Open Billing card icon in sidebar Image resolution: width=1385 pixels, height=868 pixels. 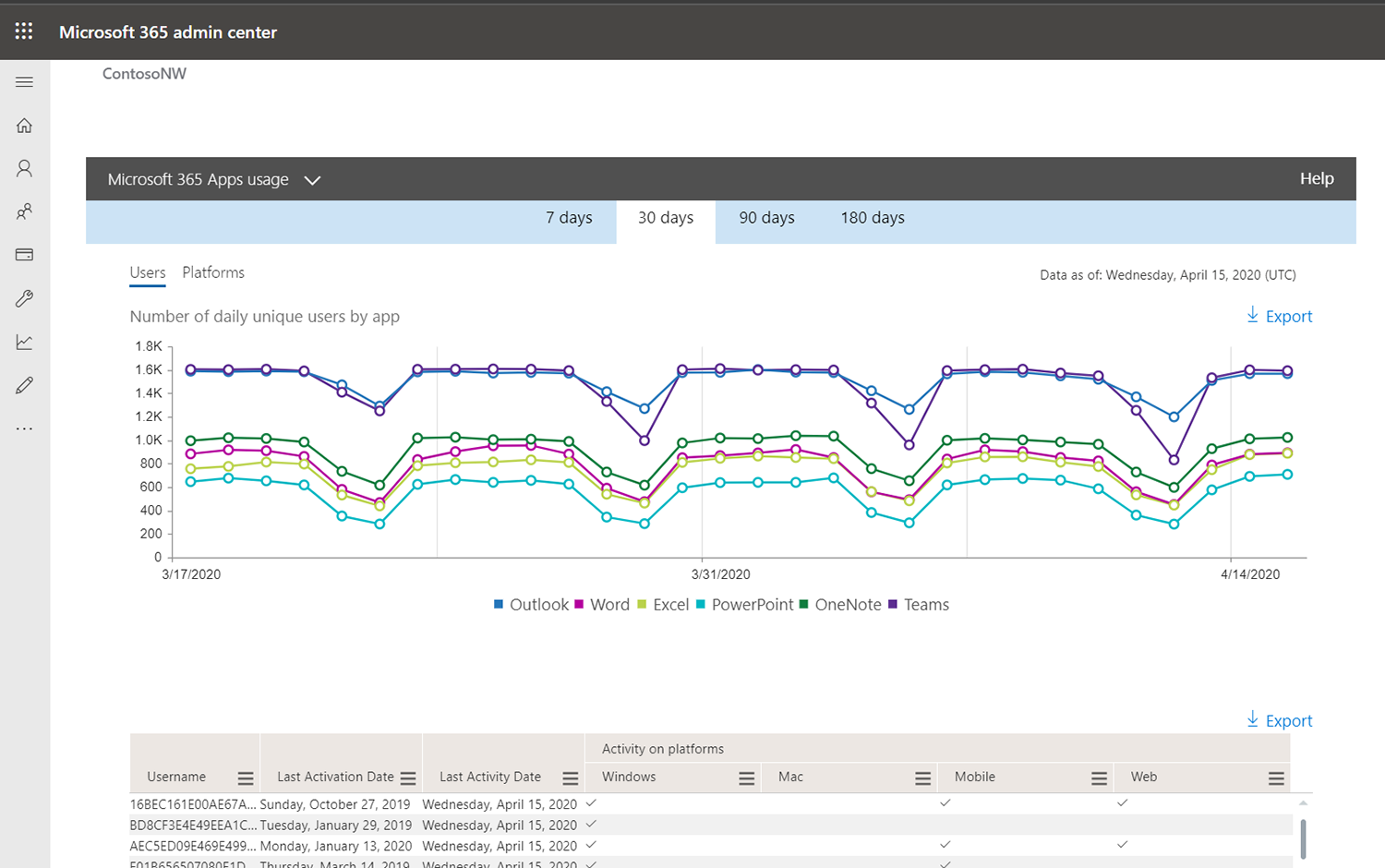pos(25,255)
